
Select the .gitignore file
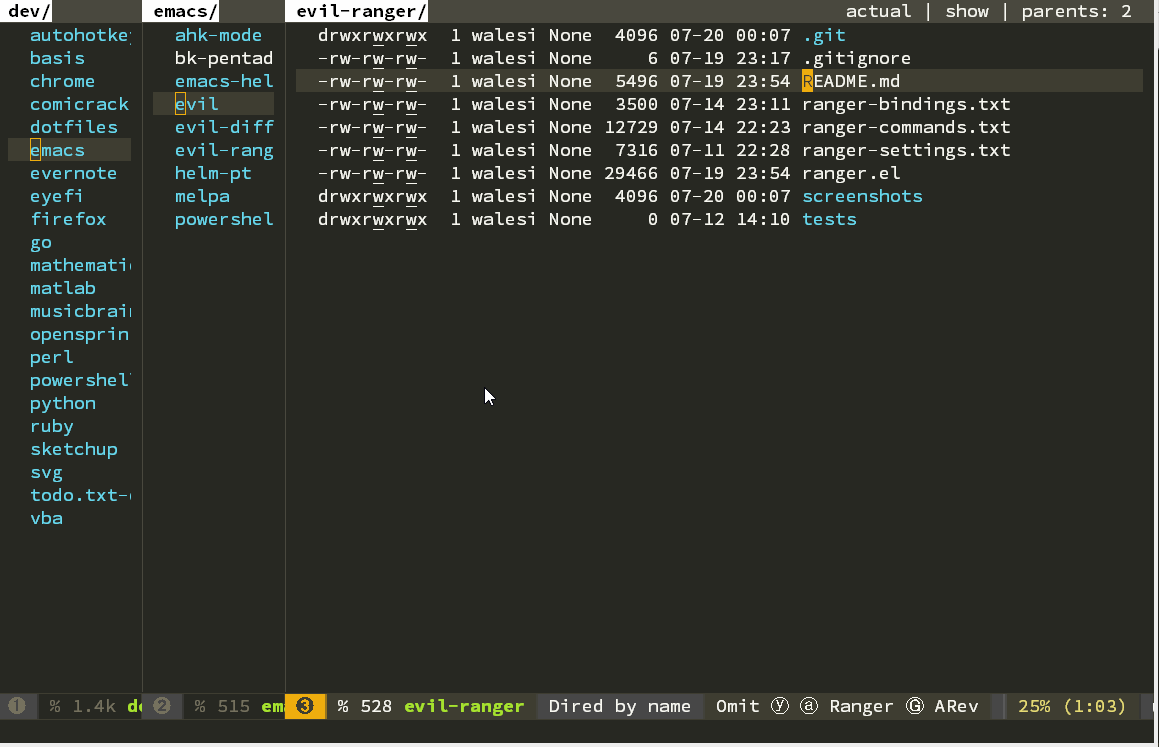[856, 58]
